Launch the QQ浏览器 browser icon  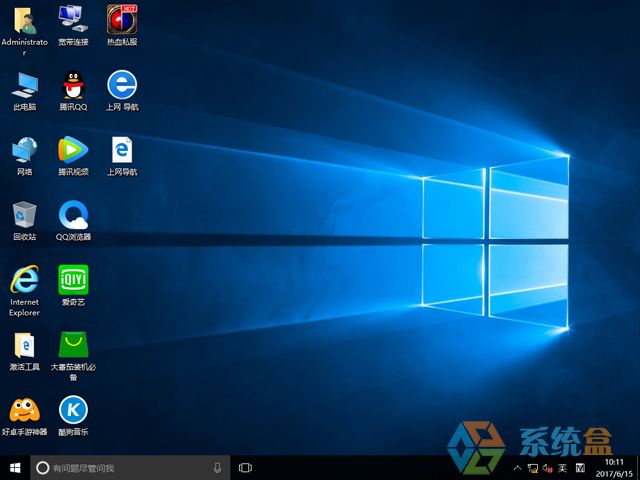tap(73, 216)
